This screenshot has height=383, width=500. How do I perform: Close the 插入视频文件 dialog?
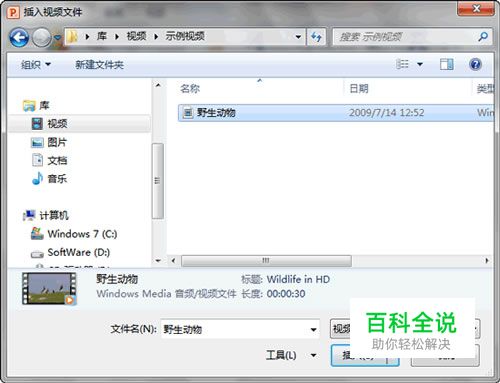click(x=476, y=9)
